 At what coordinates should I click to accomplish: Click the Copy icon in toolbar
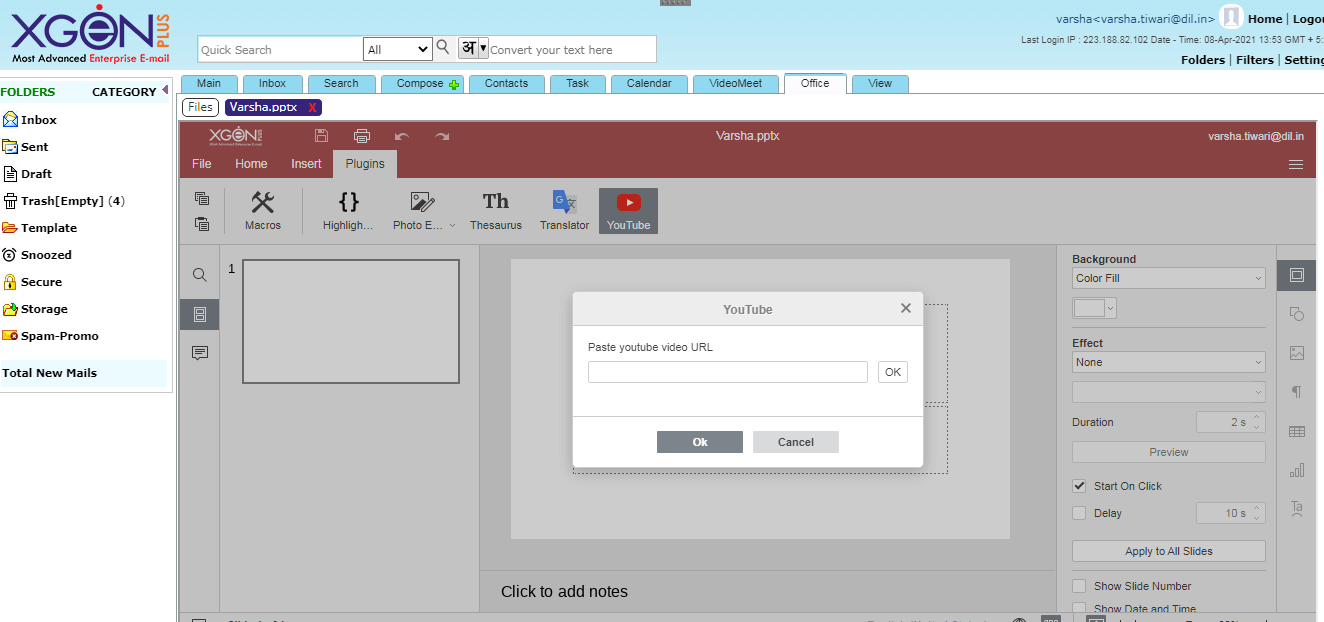202,199
